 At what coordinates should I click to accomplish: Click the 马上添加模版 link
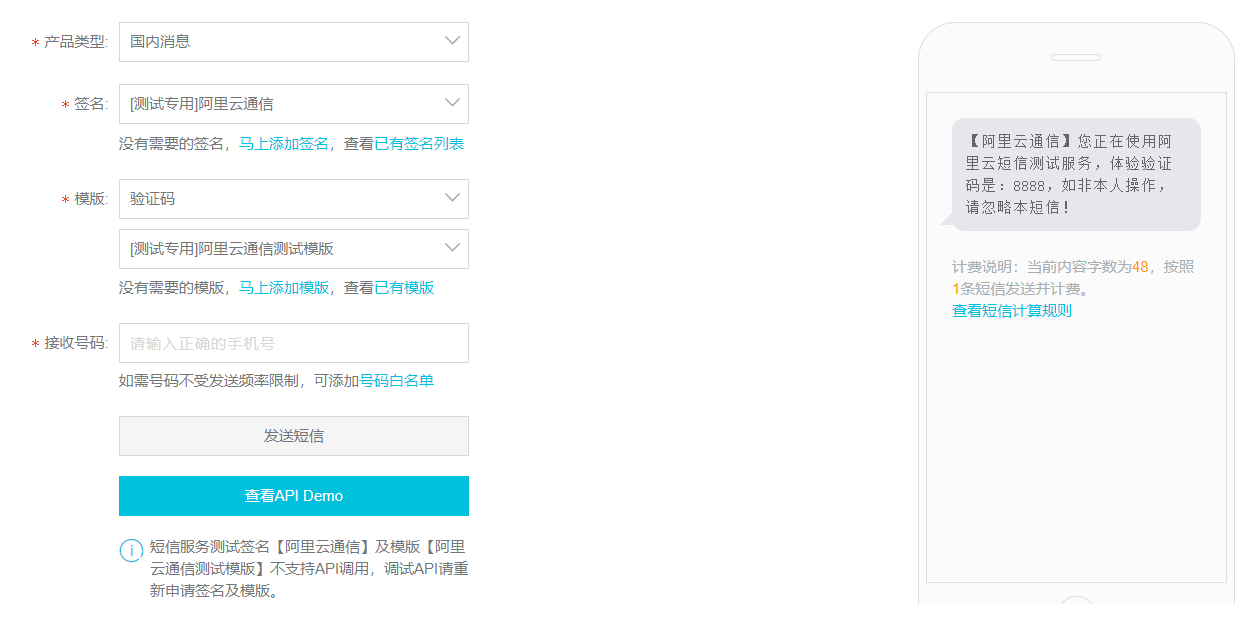284,288
